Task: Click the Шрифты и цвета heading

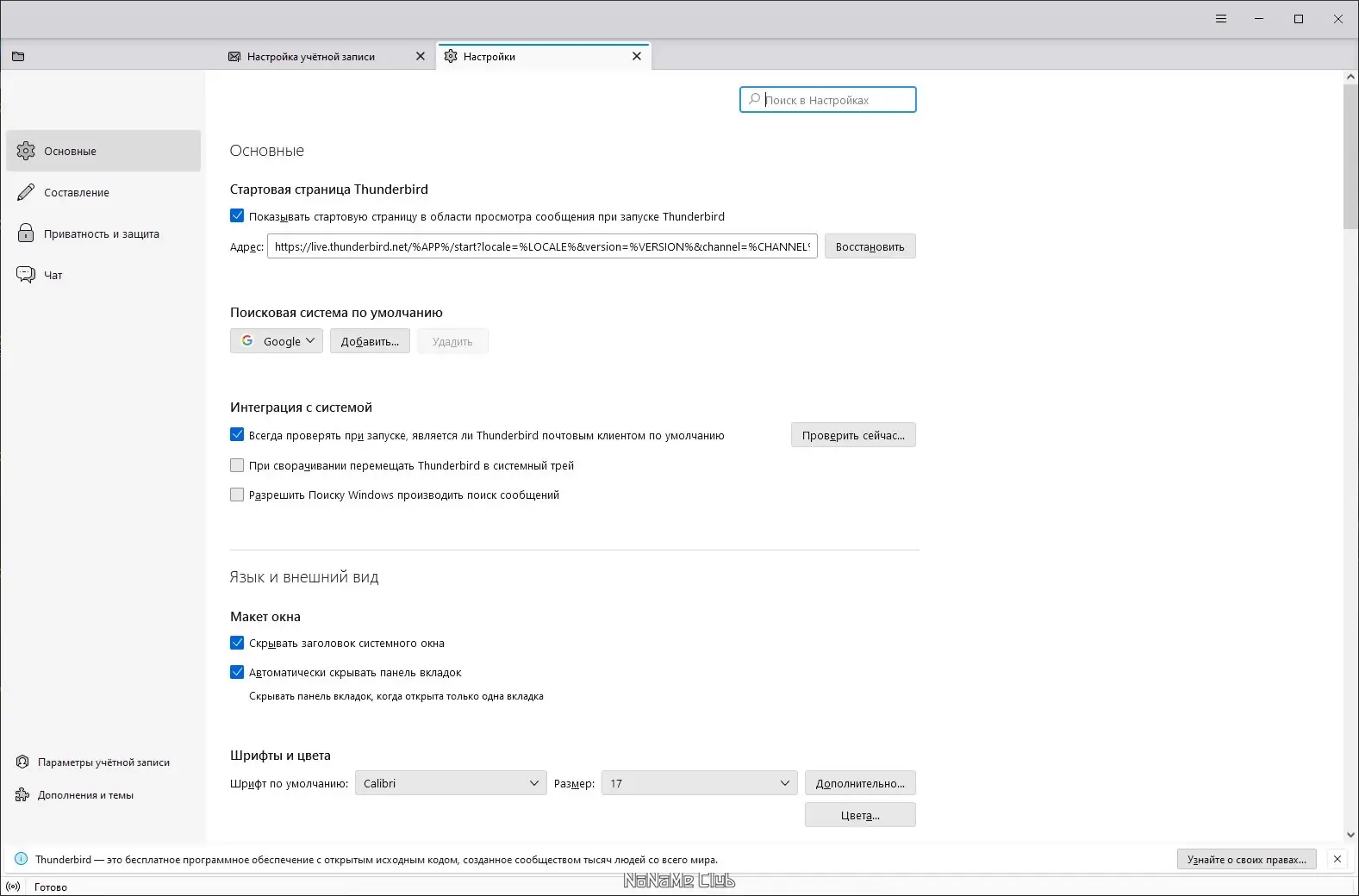Action: pyautogui.click(x=280, y=756)
